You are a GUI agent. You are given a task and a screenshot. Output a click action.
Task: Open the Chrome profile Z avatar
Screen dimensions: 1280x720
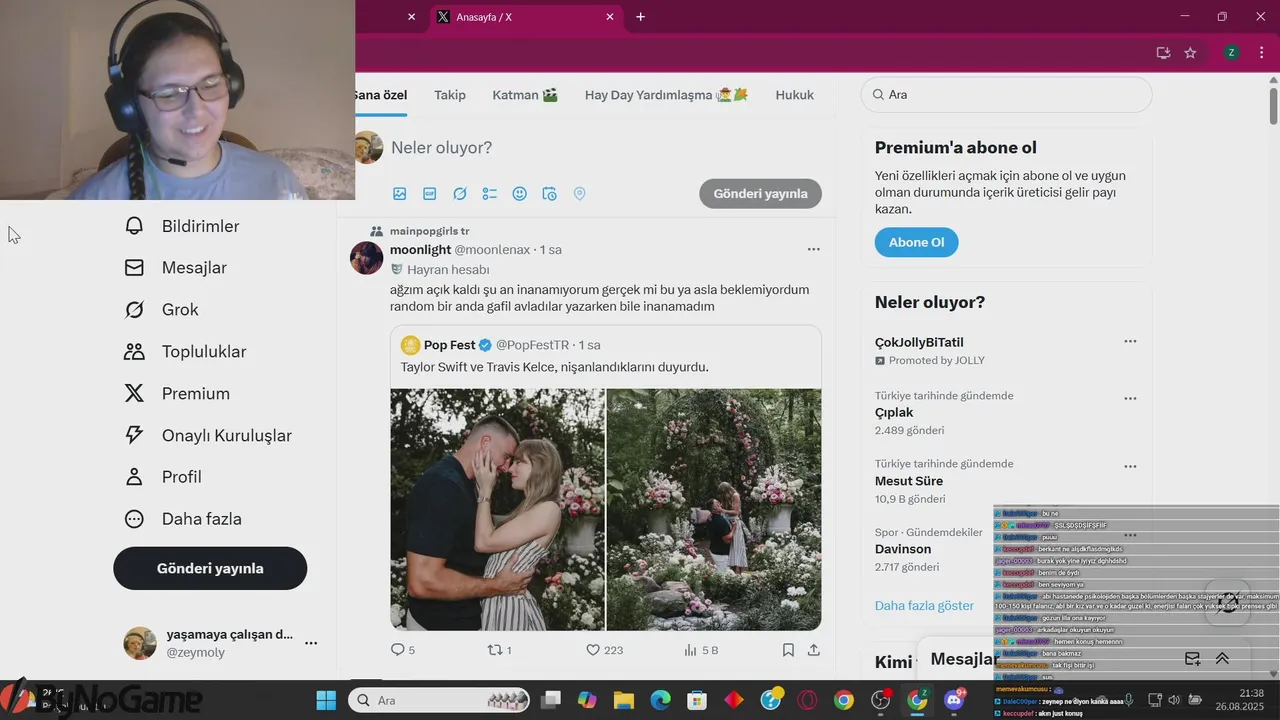[x=1231, y=53]
